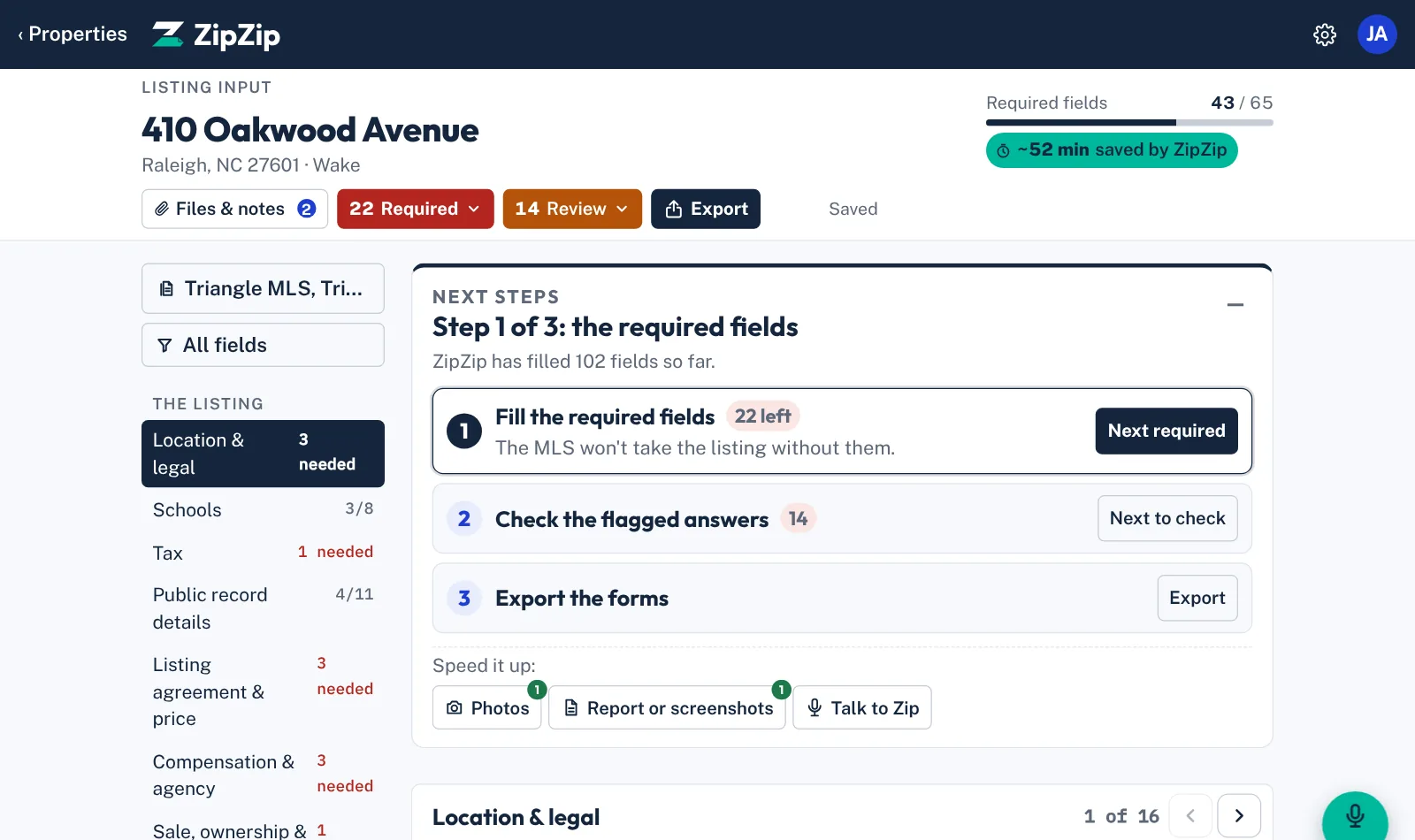The width and height of the screenshot is (1415, 840).
Task: Select the Schools section
Action: (x=263, y=509)
